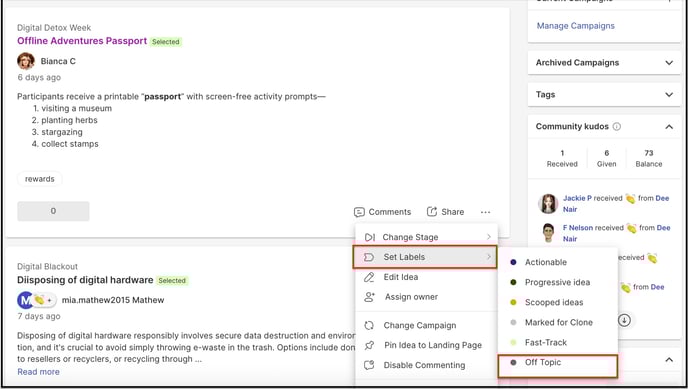Open Manage Campaigns link
Image resolution: width=688 pixels, height=389 pixels.
coord(576,26)
